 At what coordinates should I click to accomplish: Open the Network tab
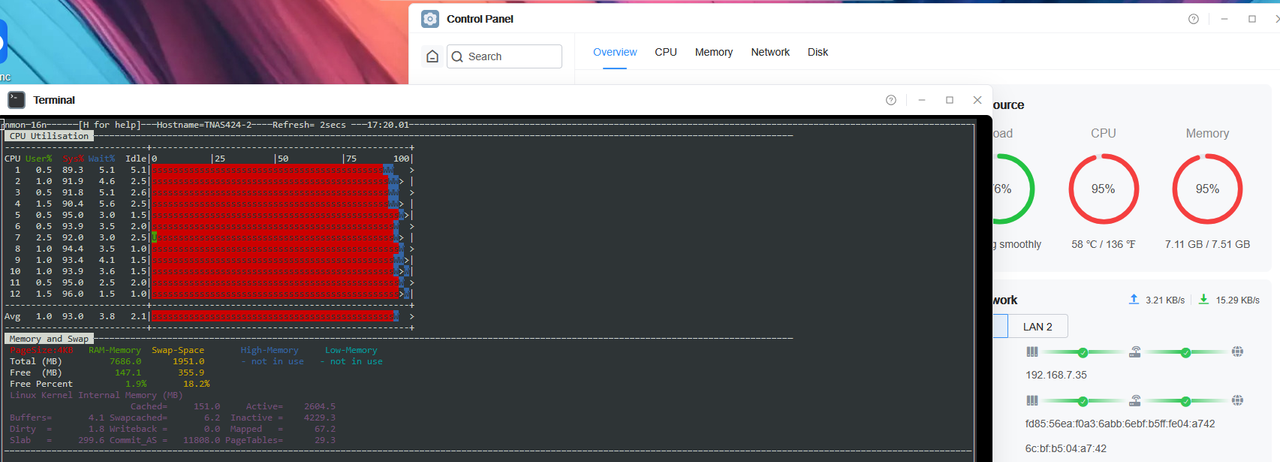point(770,52)
